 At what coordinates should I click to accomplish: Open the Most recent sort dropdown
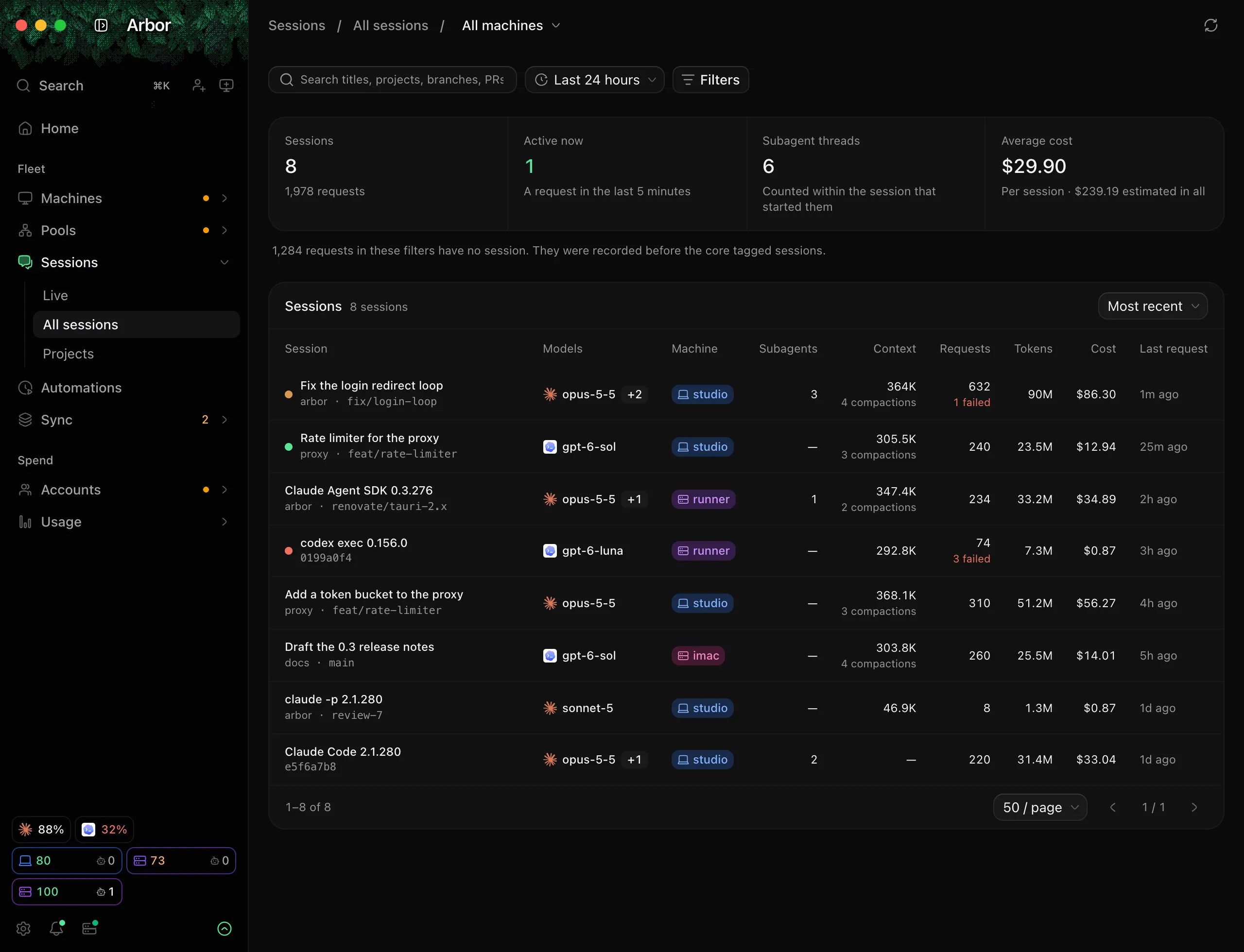click(x=1153, y=306)
